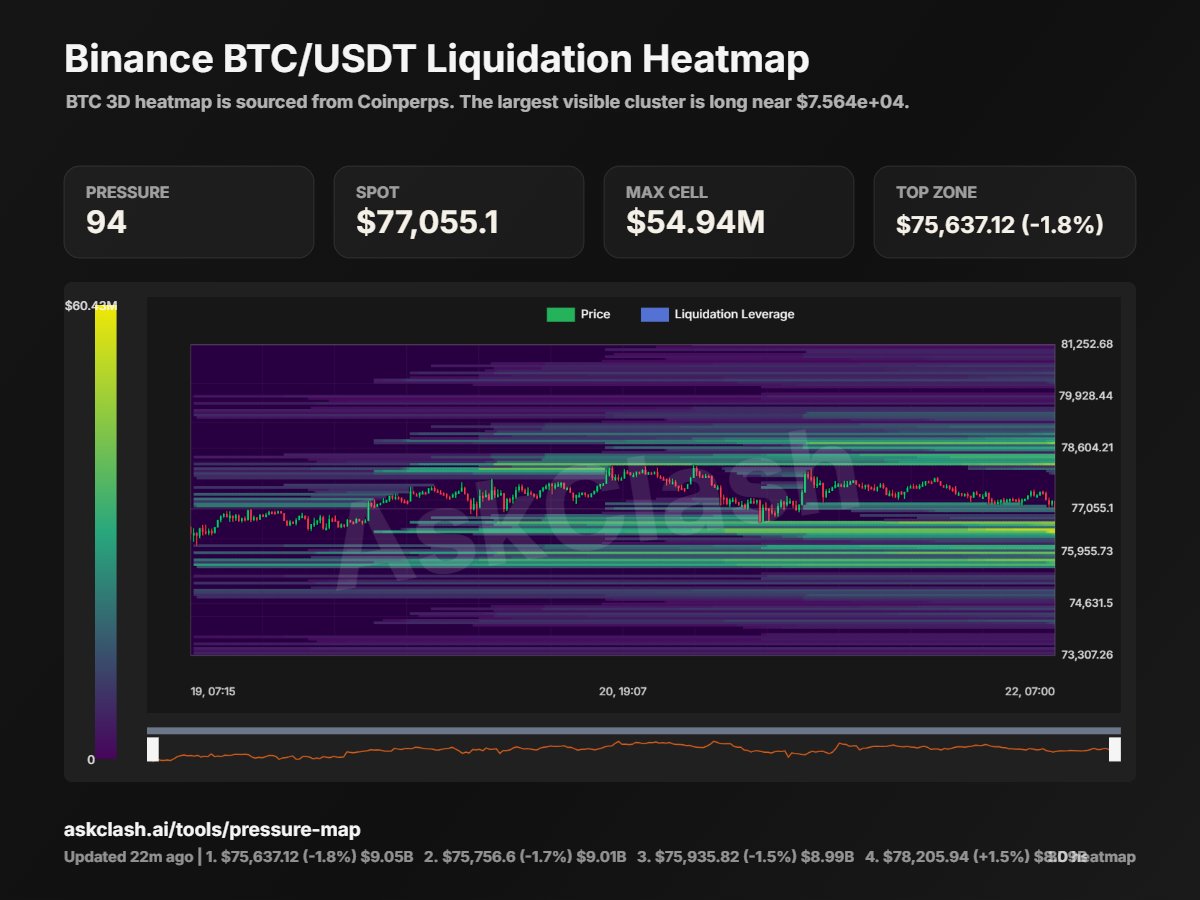The width and height of the screenshot is (1200, 900).
Task: Open the MAX CELL $54.94M card
Action: 729,212
